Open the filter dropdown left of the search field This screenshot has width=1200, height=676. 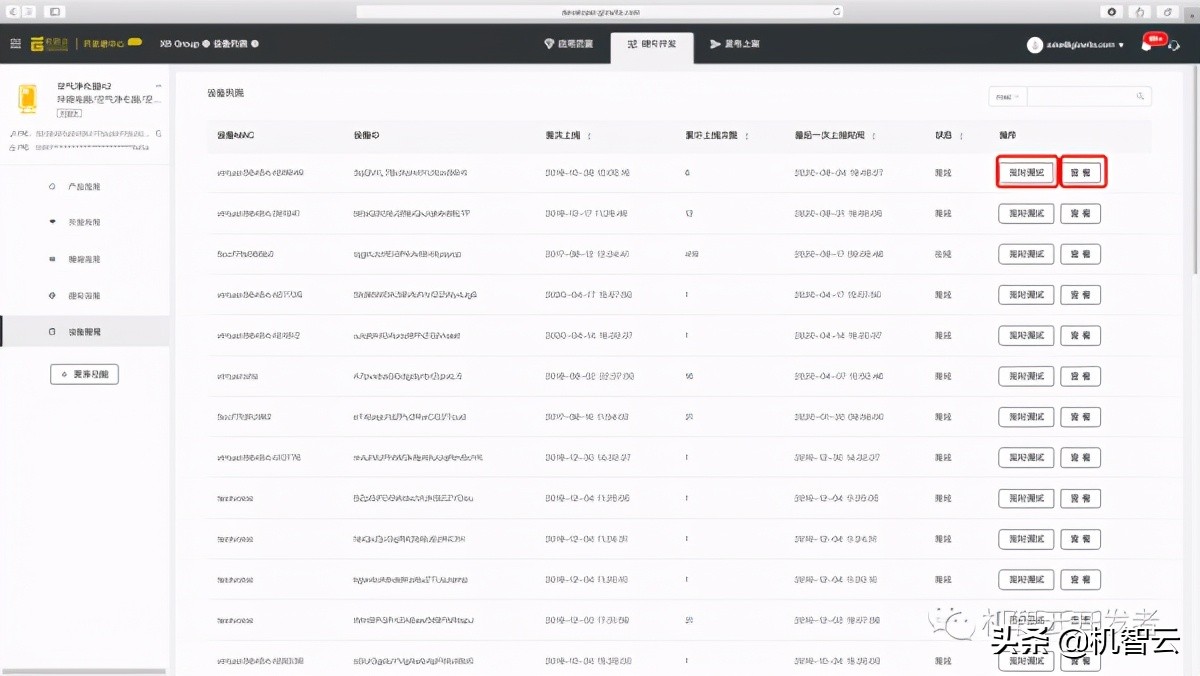point(1006,96)
